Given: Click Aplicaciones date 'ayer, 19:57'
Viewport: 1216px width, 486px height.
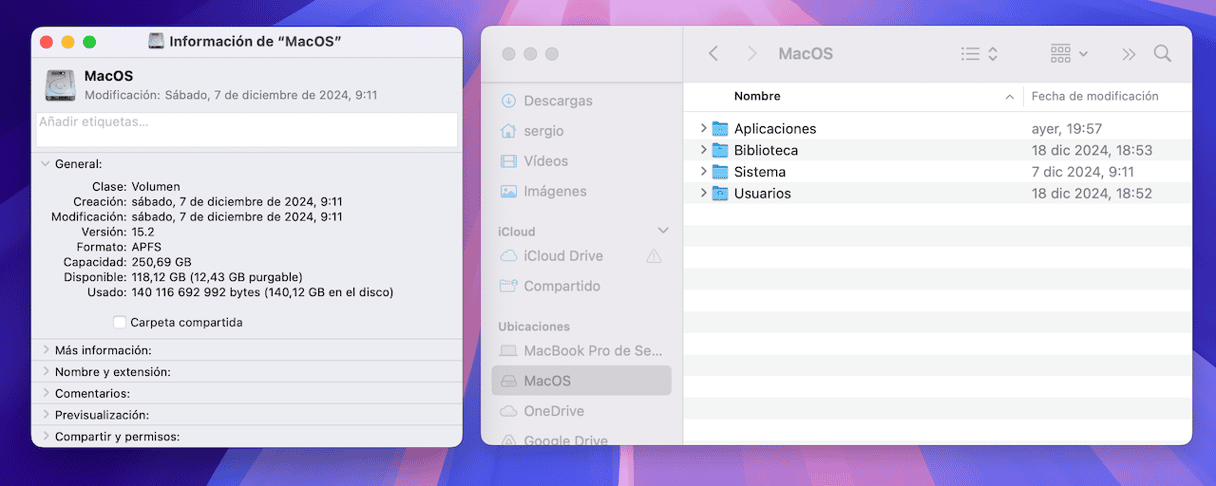Looking at the screenshot, I should [1066, 128].
